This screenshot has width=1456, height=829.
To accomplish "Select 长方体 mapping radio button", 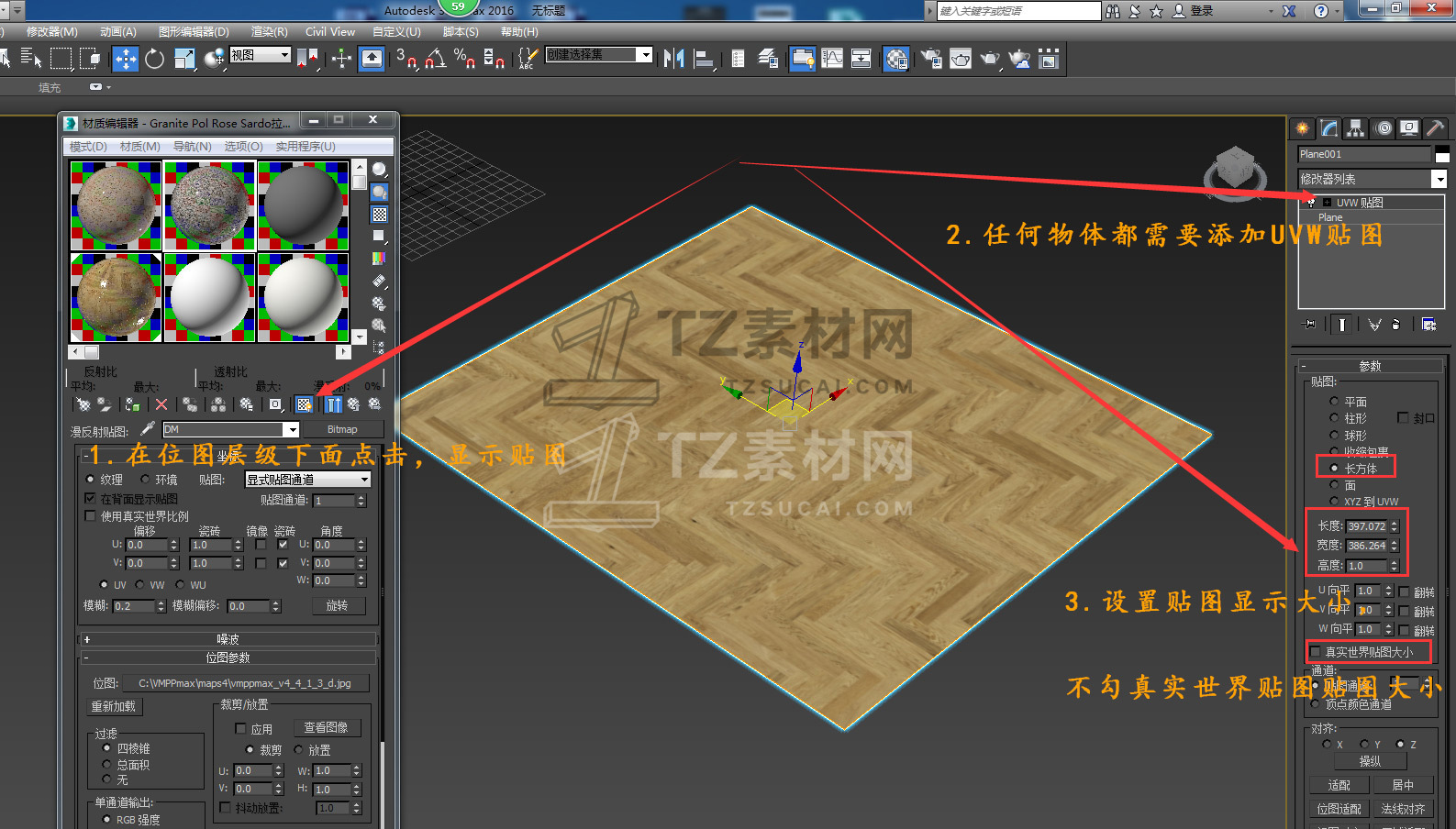I will [x=1334, y=469].
